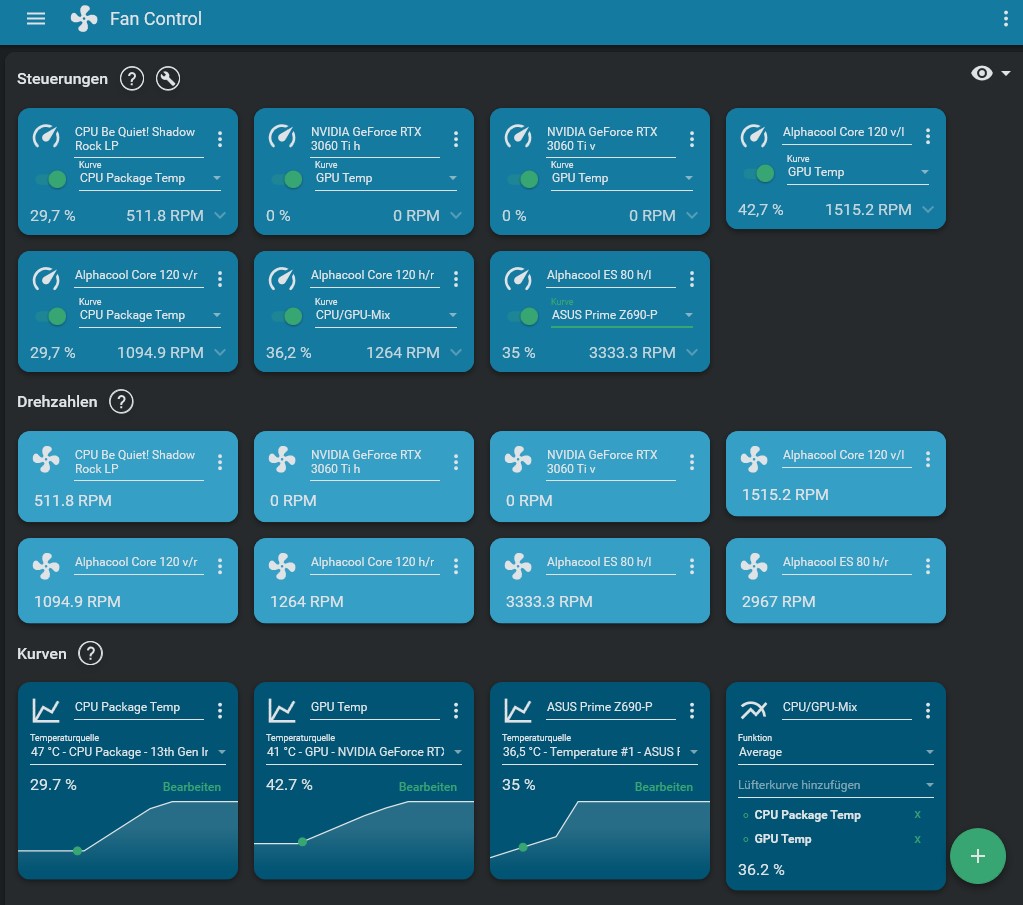The height and width of the screenshot is (905, 1023).
Task: Expand the Alphacool Core 120 v/l card chevron
Action: pos(928,209)
